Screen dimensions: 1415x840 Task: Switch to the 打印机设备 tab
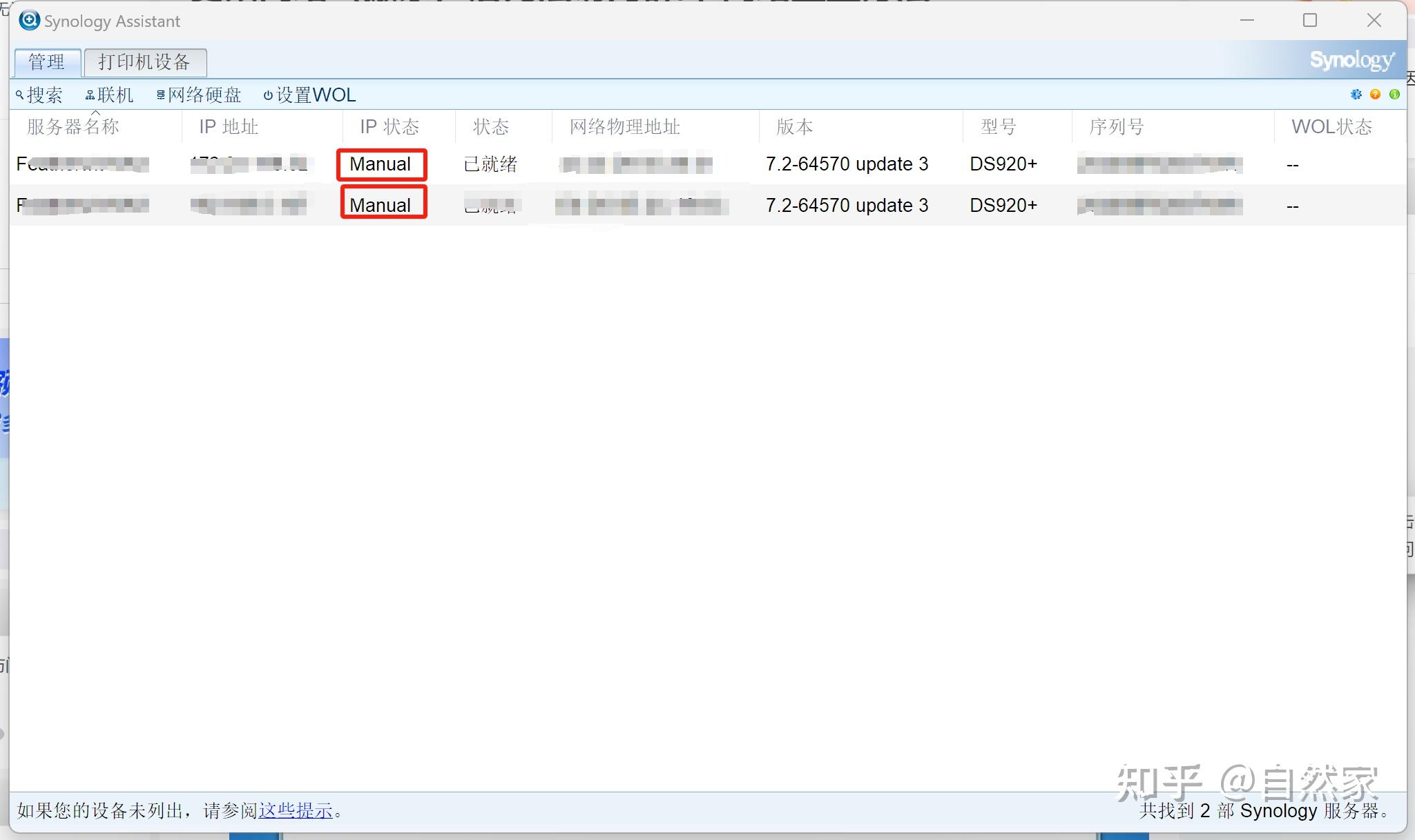[x=144, y=62]
